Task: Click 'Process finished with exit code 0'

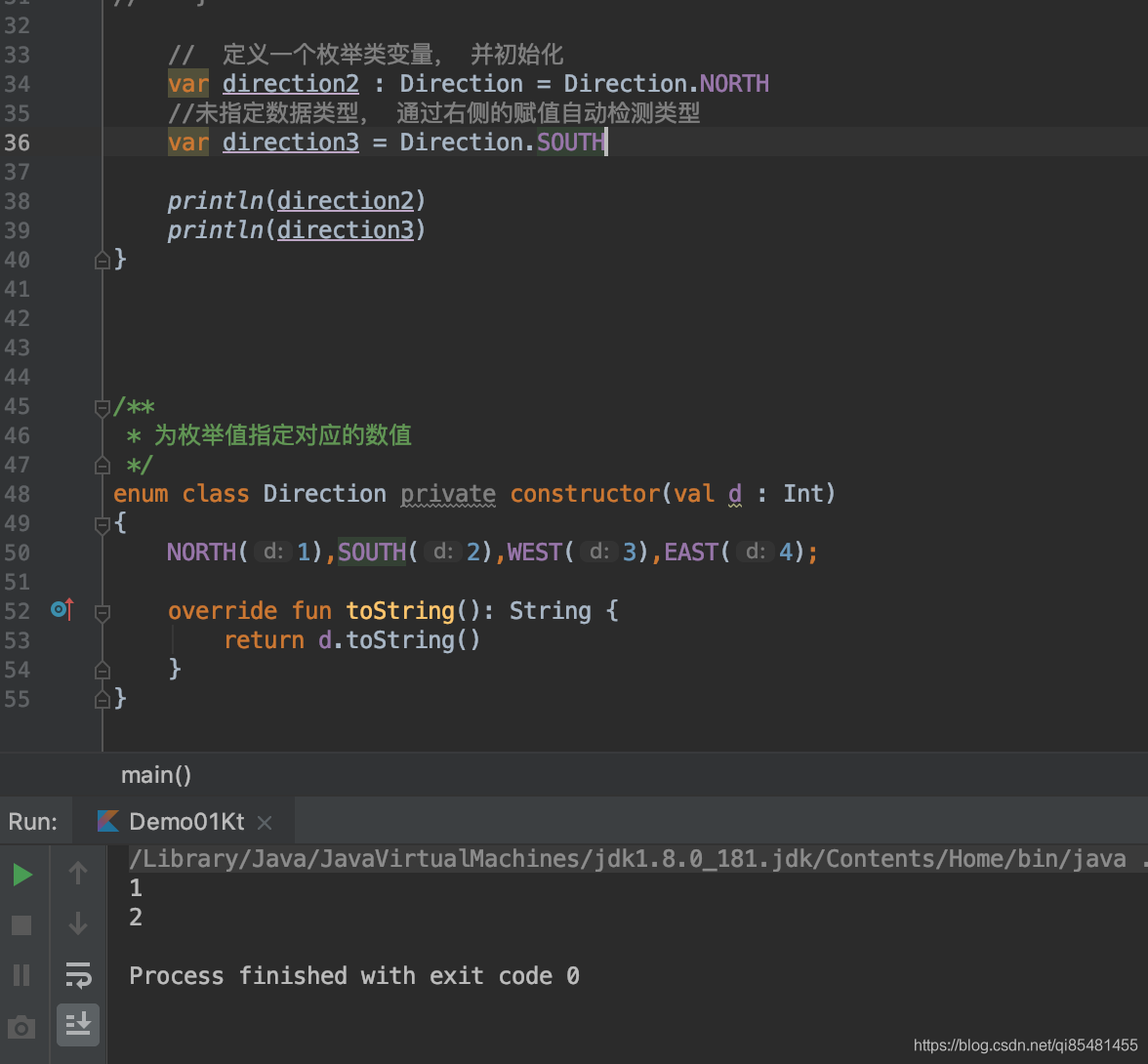Action: (x=354, y=975)
